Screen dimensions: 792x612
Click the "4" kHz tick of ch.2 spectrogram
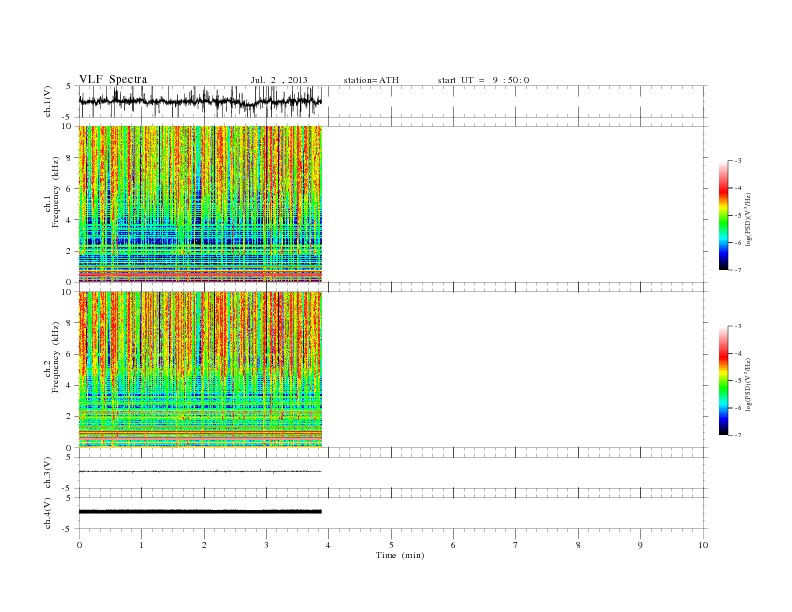(x=69, y=385)
